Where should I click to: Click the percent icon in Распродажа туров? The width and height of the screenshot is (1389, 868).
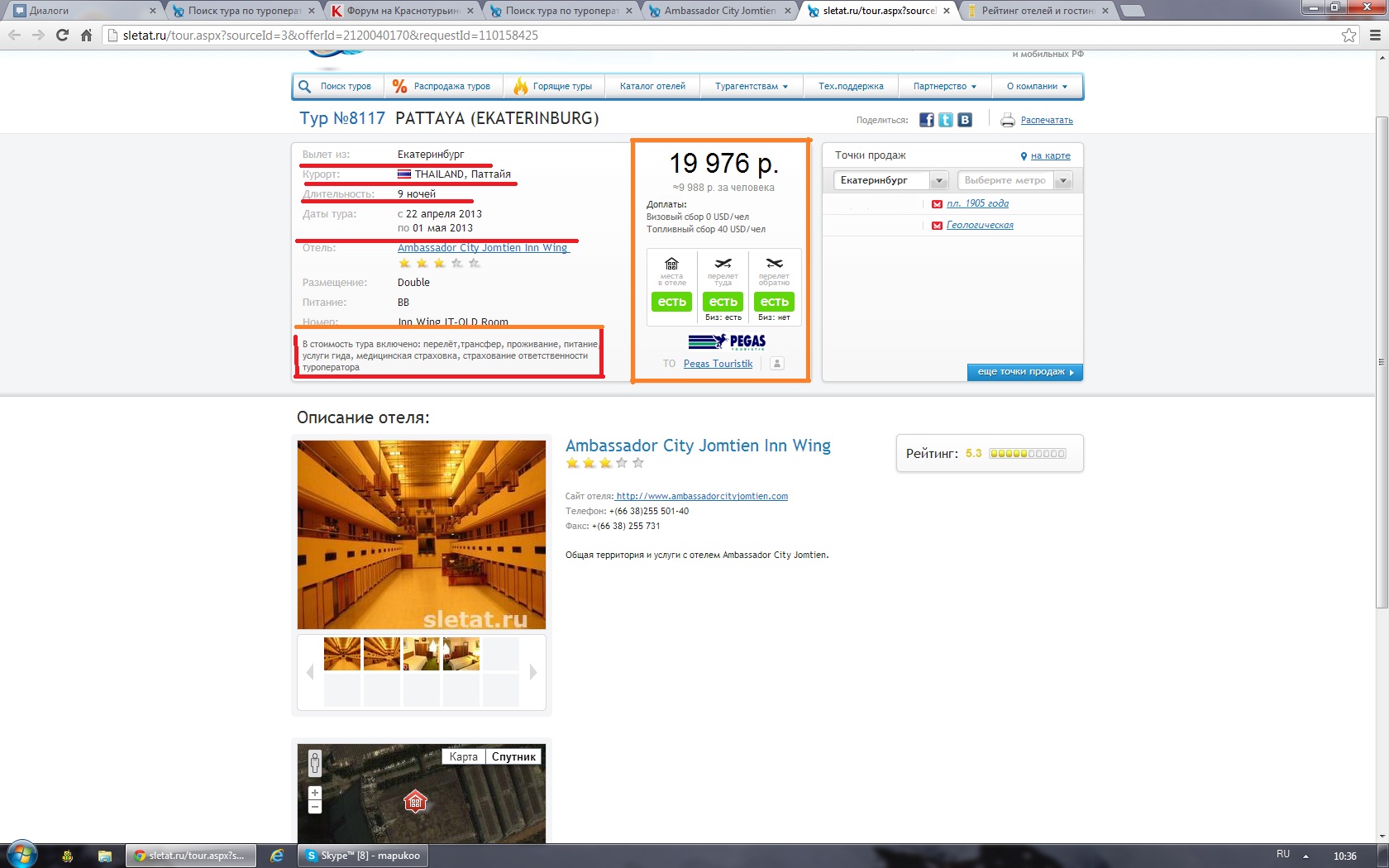point(399,86)
